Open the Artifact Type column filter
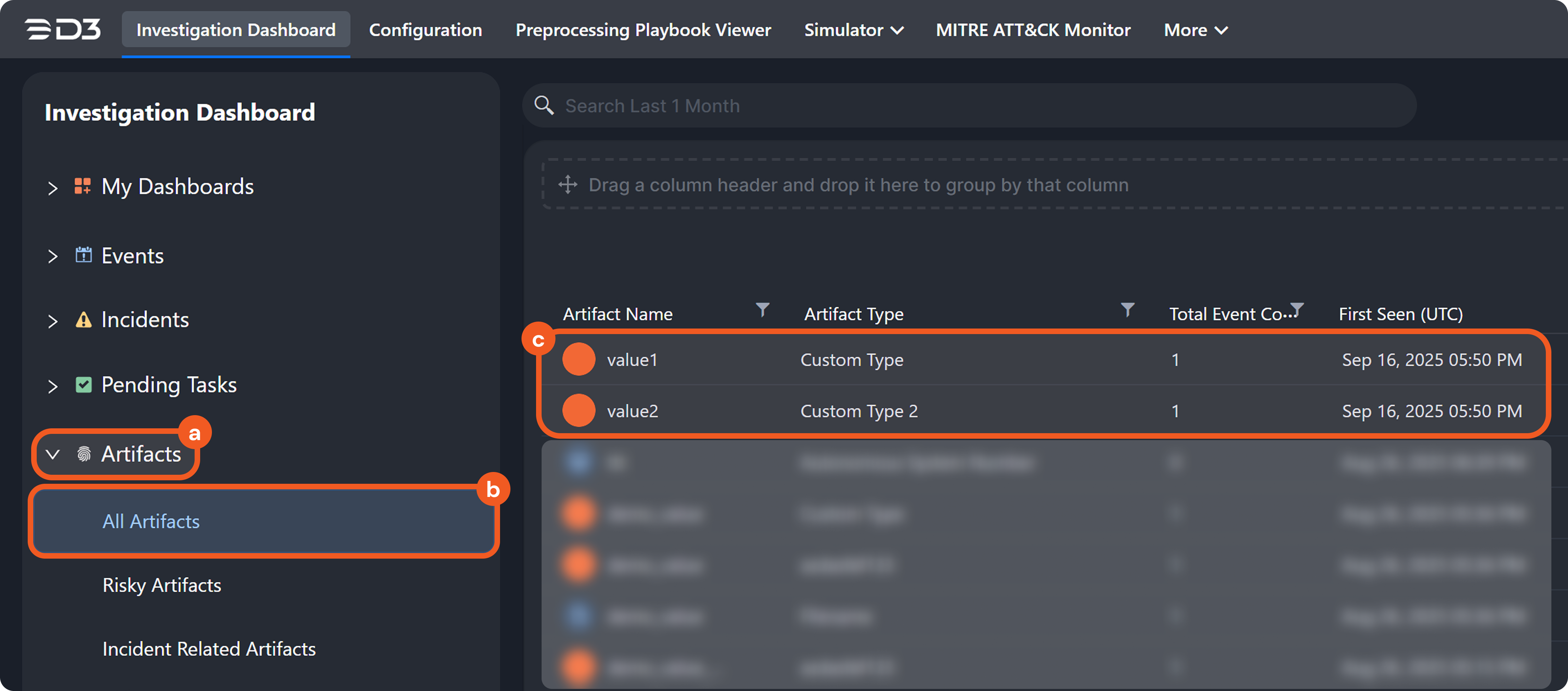This screenshot has height=691, width=1568. (1127, 309)
